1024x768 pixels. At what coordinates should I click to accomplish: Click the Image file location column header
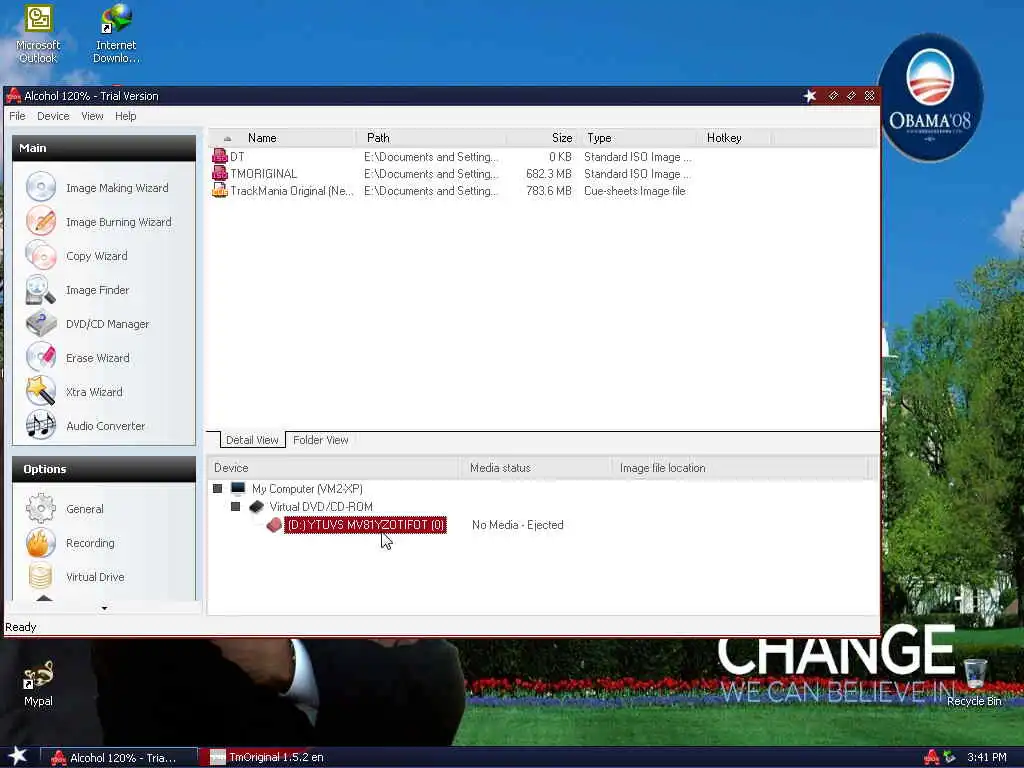[x=739, y=468]
